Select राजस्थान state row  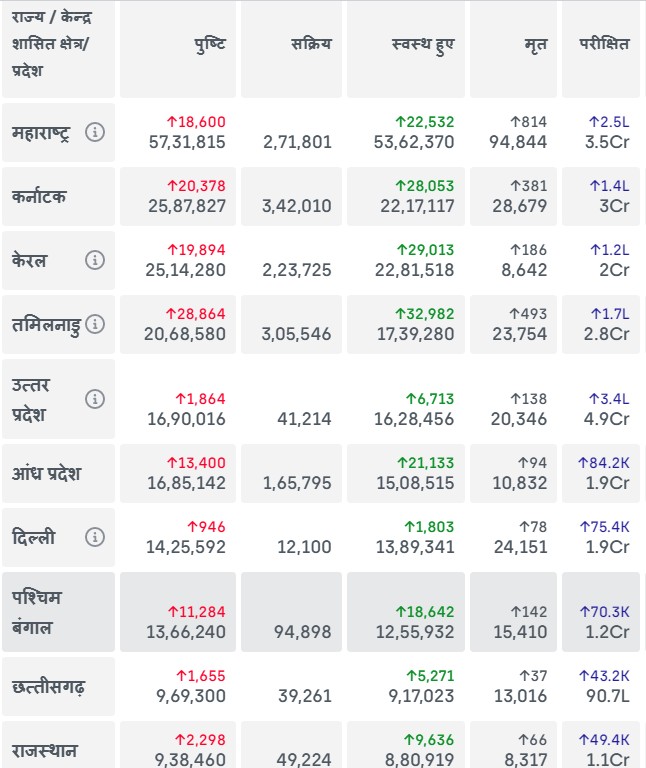tap(45, 750)
